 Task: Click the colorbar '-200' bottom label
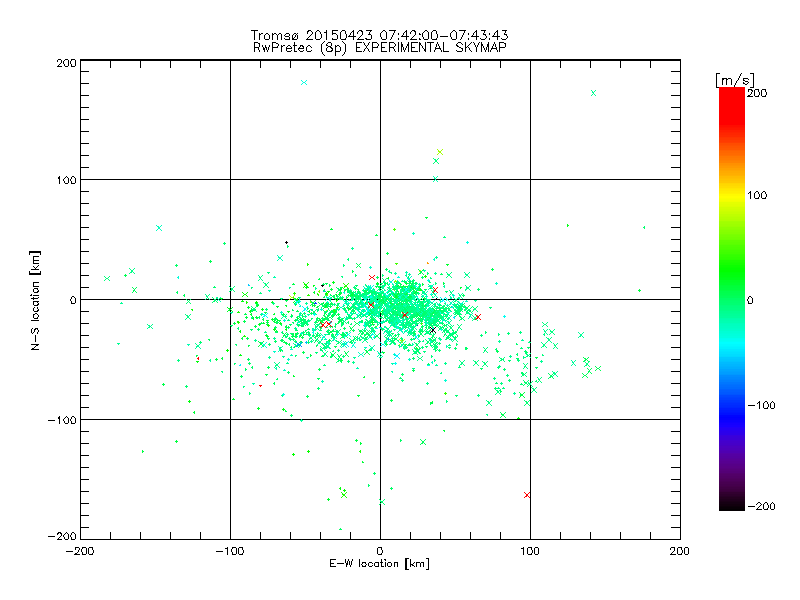[762, 506]
